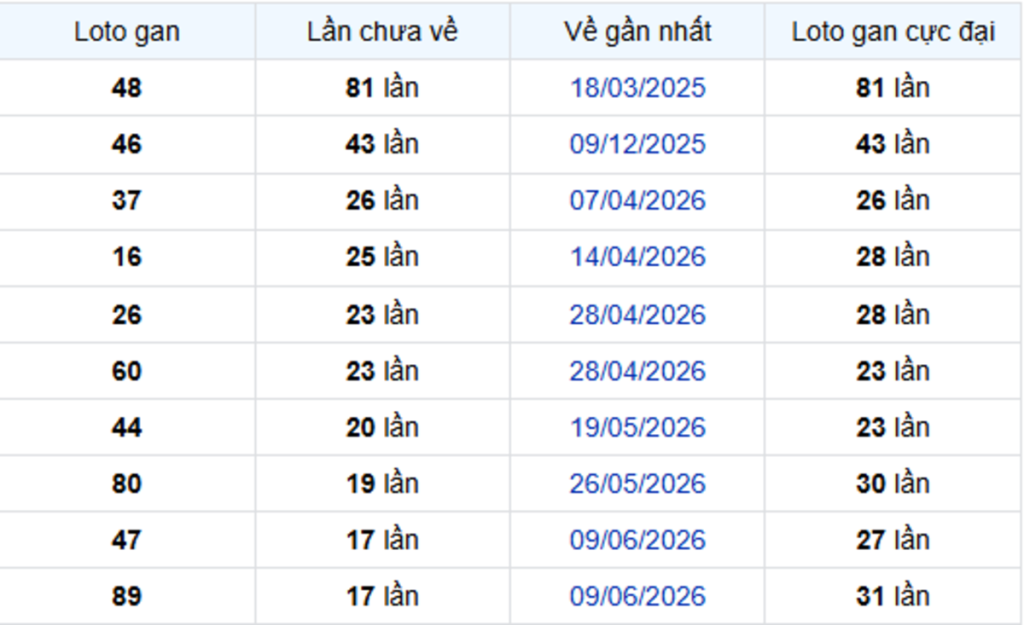Screen dimensions: 1024x625
Task: Click "27 lần" in the loto 47 row
Action: [893, 540]
